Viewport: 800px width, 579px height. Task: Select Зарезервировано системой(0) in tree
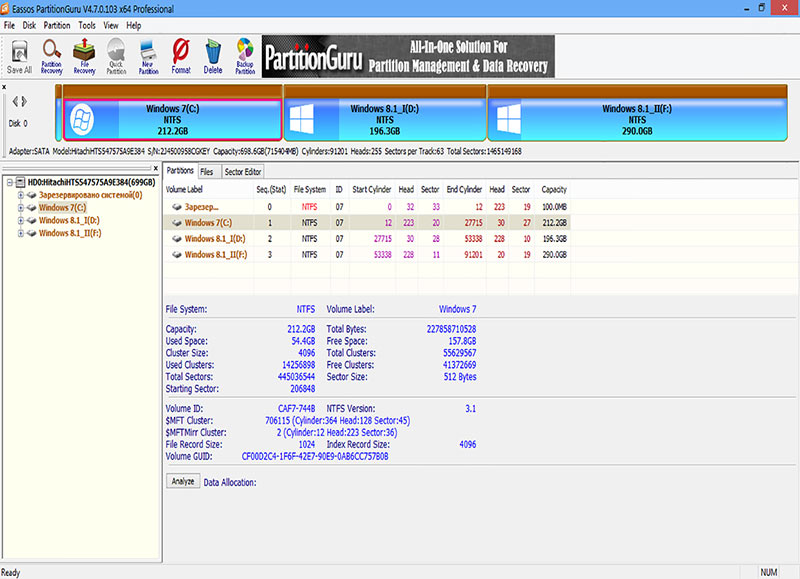click(91, 195)
